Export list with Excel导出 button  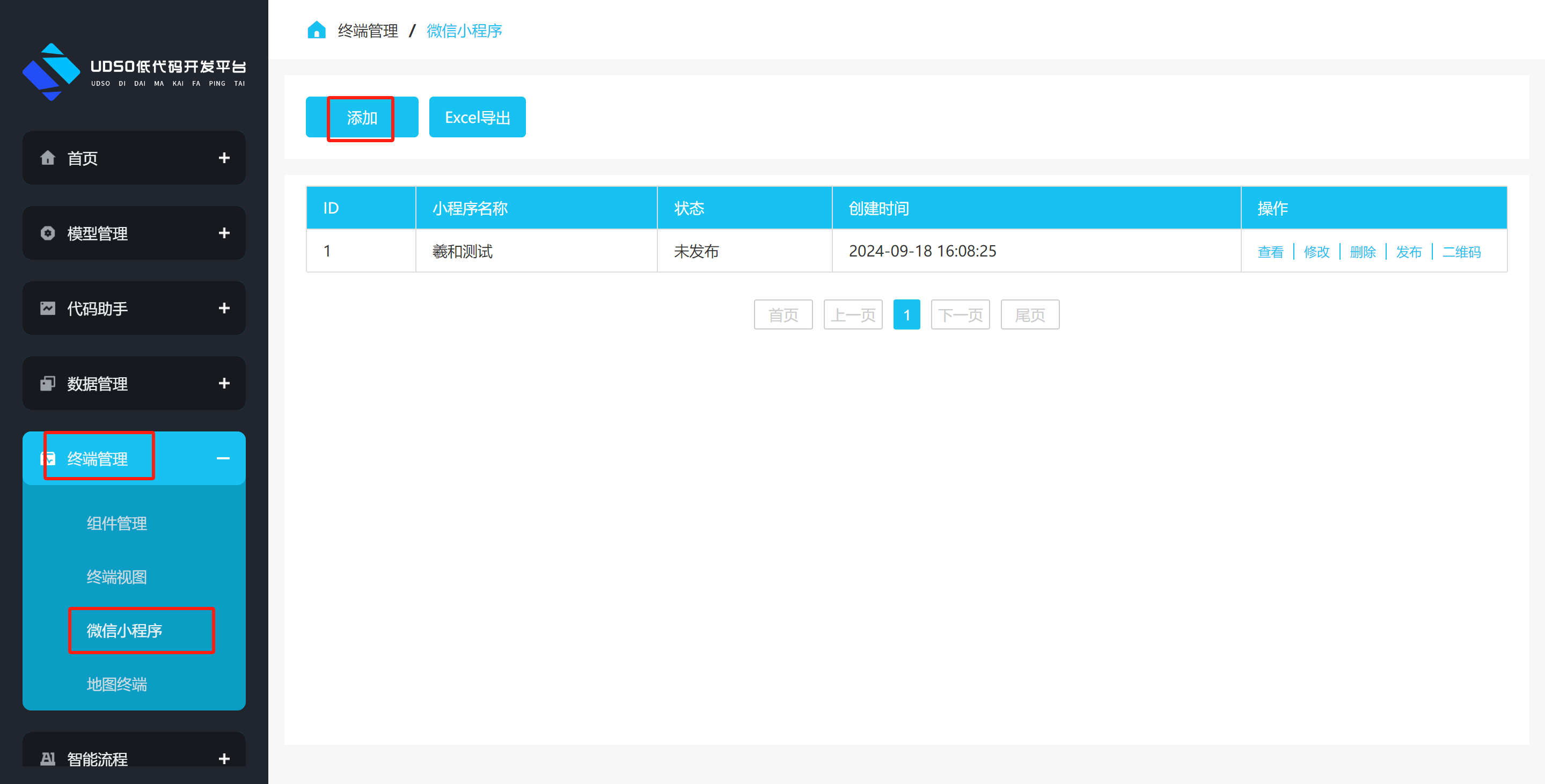coord(477,118)
